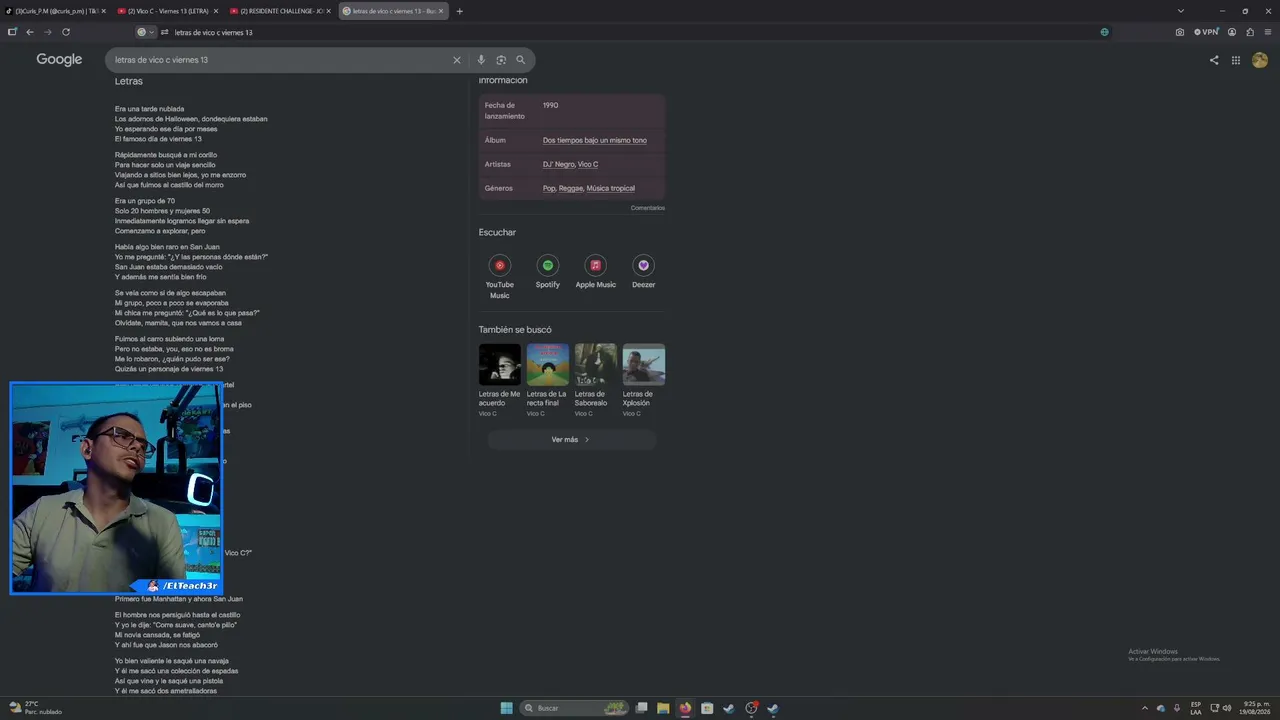Open the Música tropical genre link

[611, 188]
